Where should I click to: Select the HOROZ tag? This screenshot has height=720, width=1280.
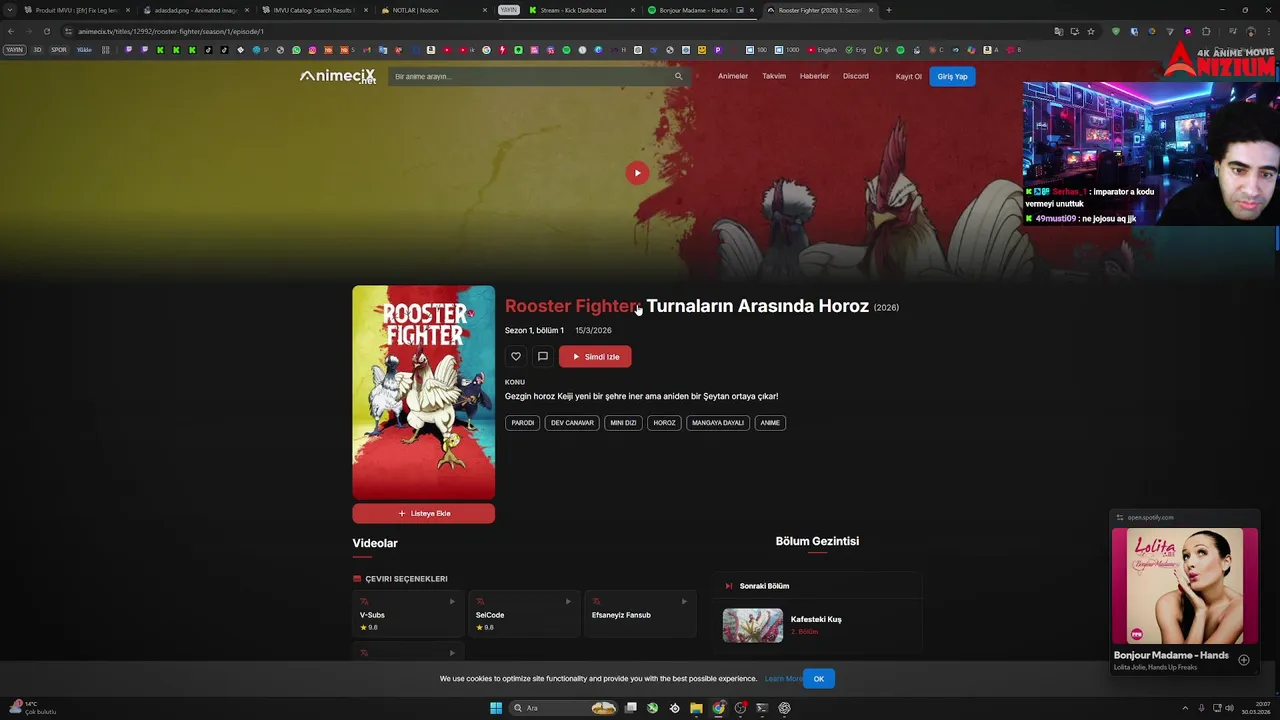665,423
